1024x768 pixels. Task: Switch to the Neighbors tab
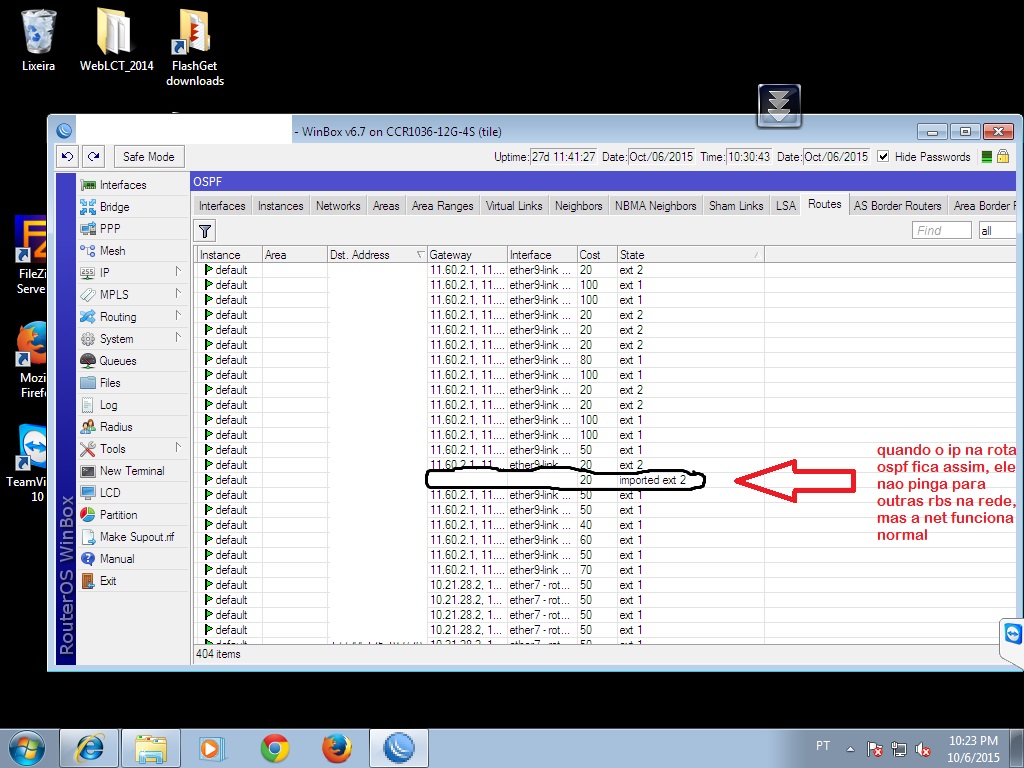pos(579,206)
